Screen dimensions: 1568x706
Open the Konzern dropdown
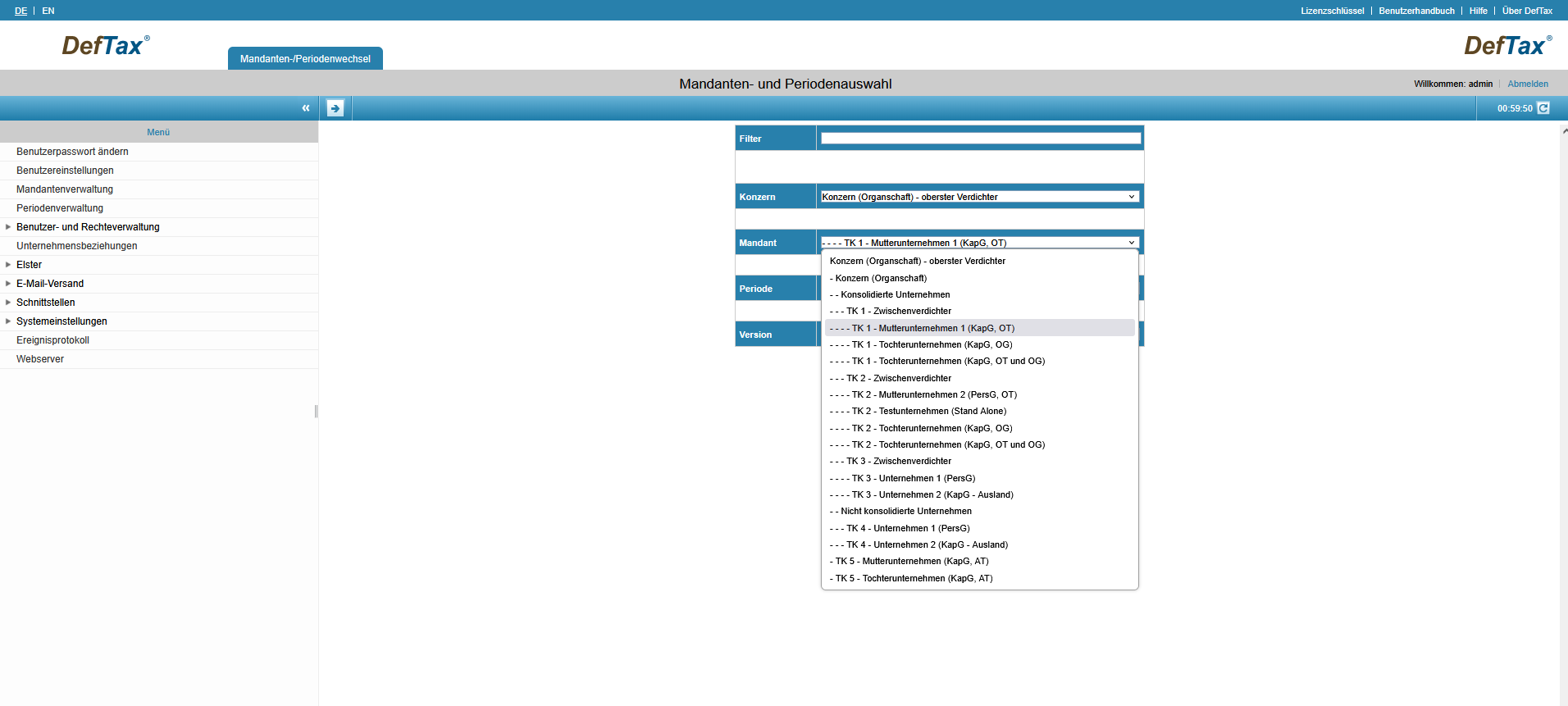click(x=979, y=197)
